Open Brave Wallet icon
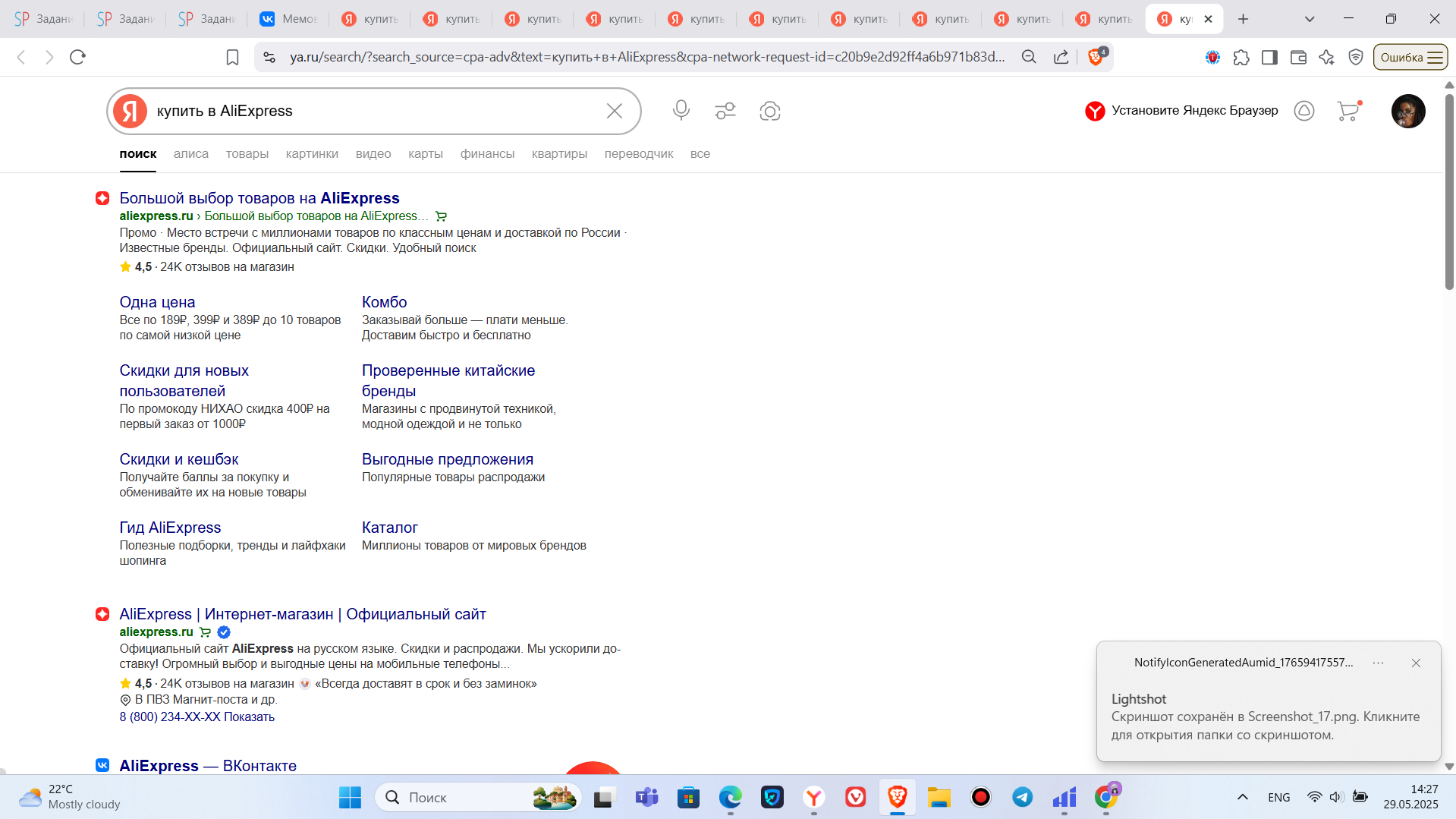Screen dimensions: 1456x819 [1298, 57]
